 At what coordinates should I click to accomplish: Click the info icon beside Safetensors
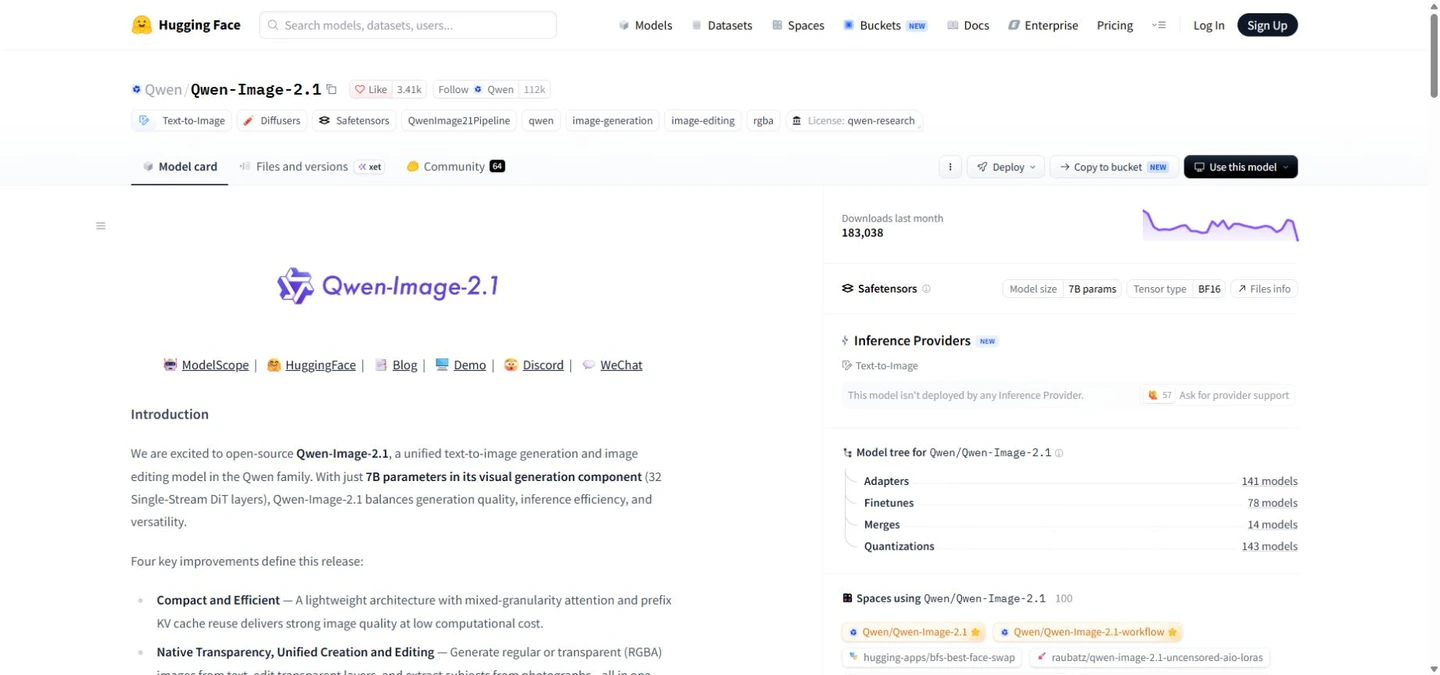point(926,289)
